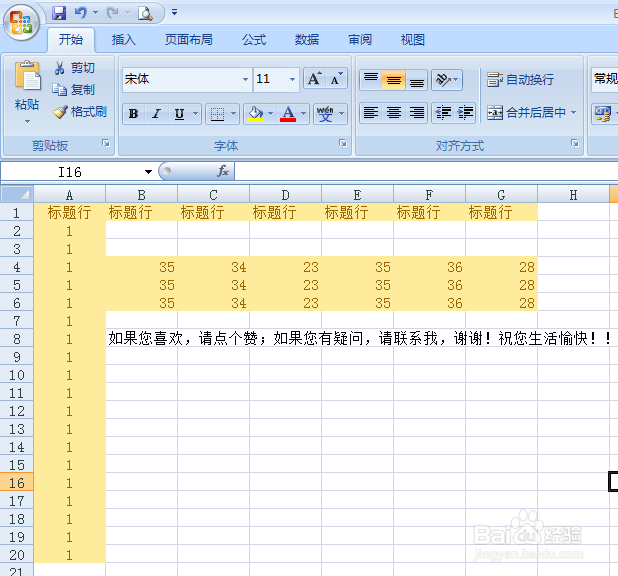Open the undo history dropdown arrow
The height and width of the screenshot is (576, 618).
coord(95,13)
